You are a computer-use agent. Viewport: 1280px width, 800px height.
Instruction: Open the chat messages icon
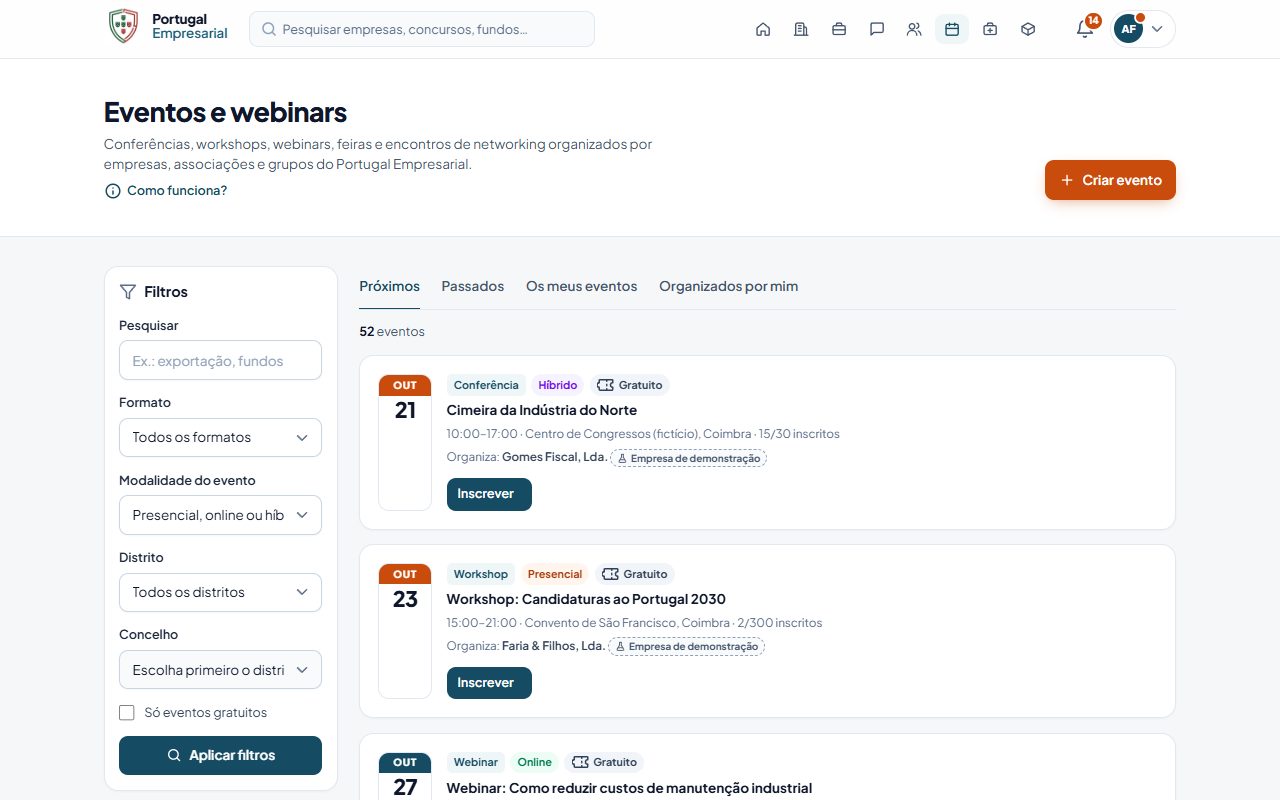pos(877,29)
